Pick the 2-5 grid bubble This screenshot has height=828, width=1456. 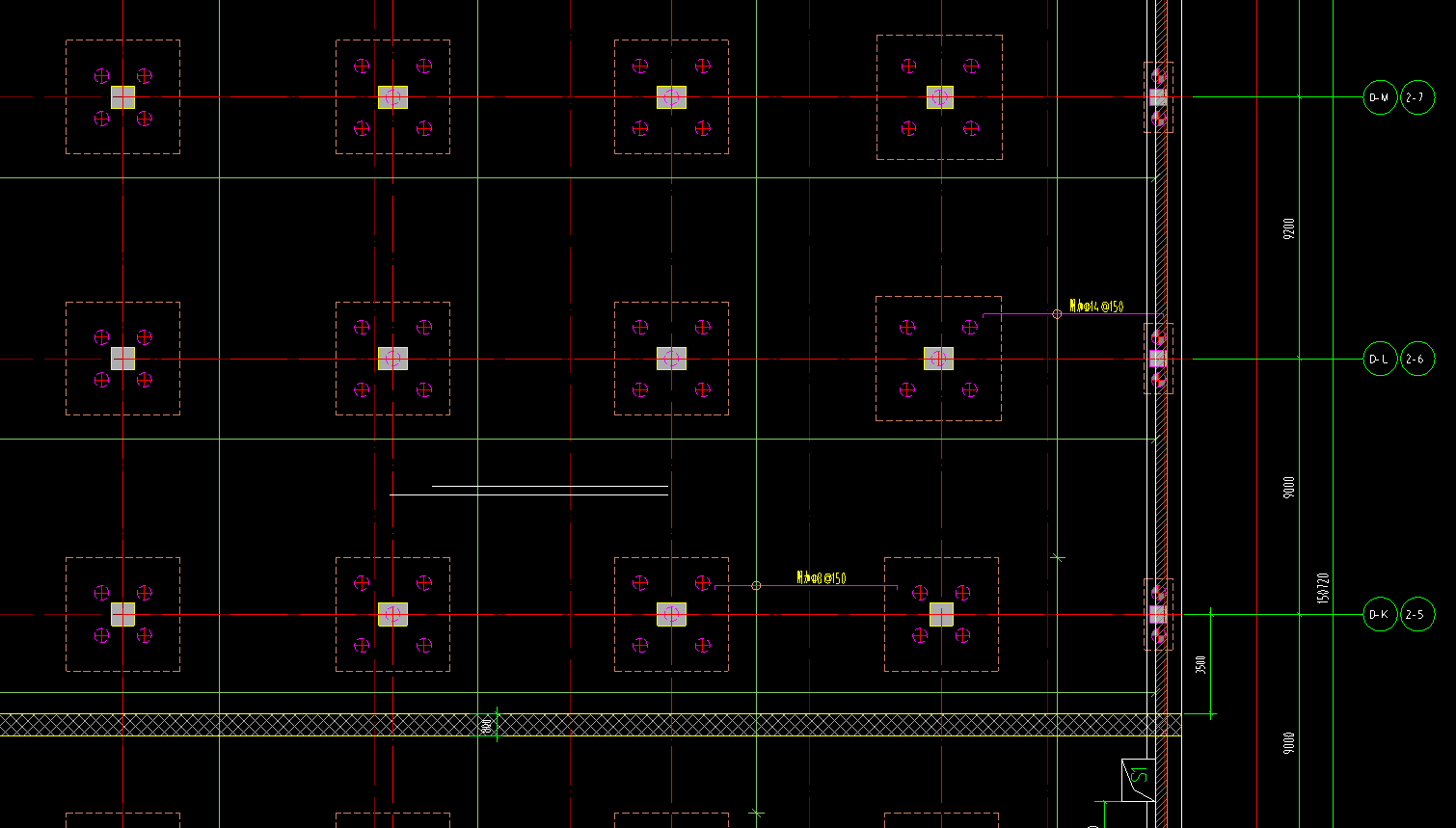pos(1417,615)
